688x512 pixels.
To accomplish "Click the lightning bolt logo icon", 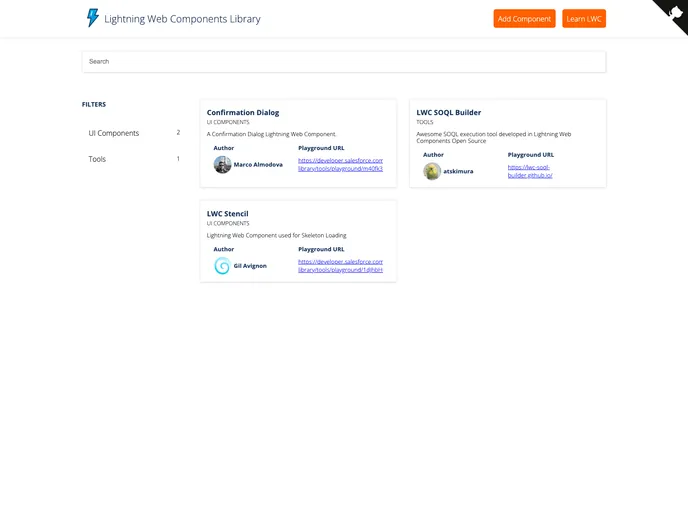I will [93, 18].
